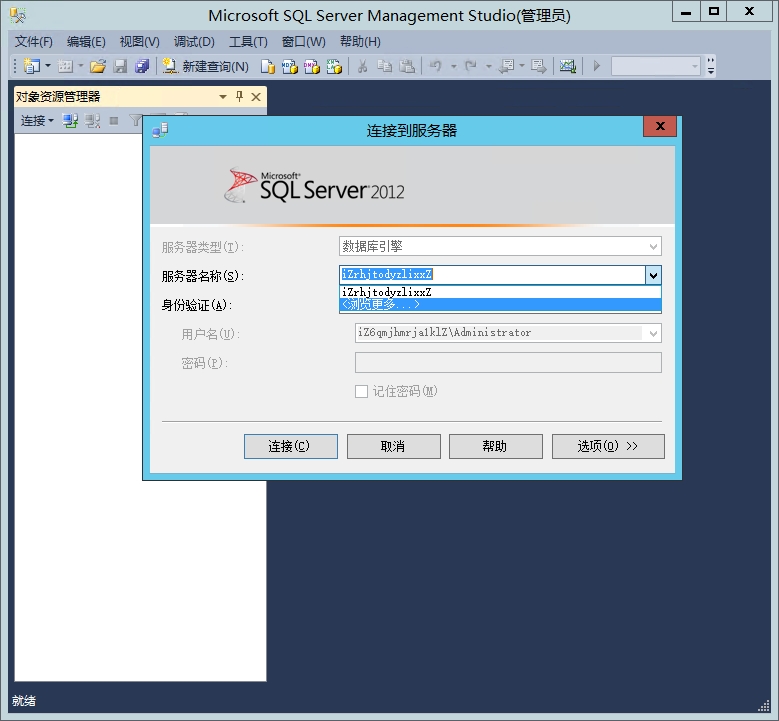Open the Activity Monitor toolbar icon
This screenshot has width=779, height=721.
click(x=568, y=66)
